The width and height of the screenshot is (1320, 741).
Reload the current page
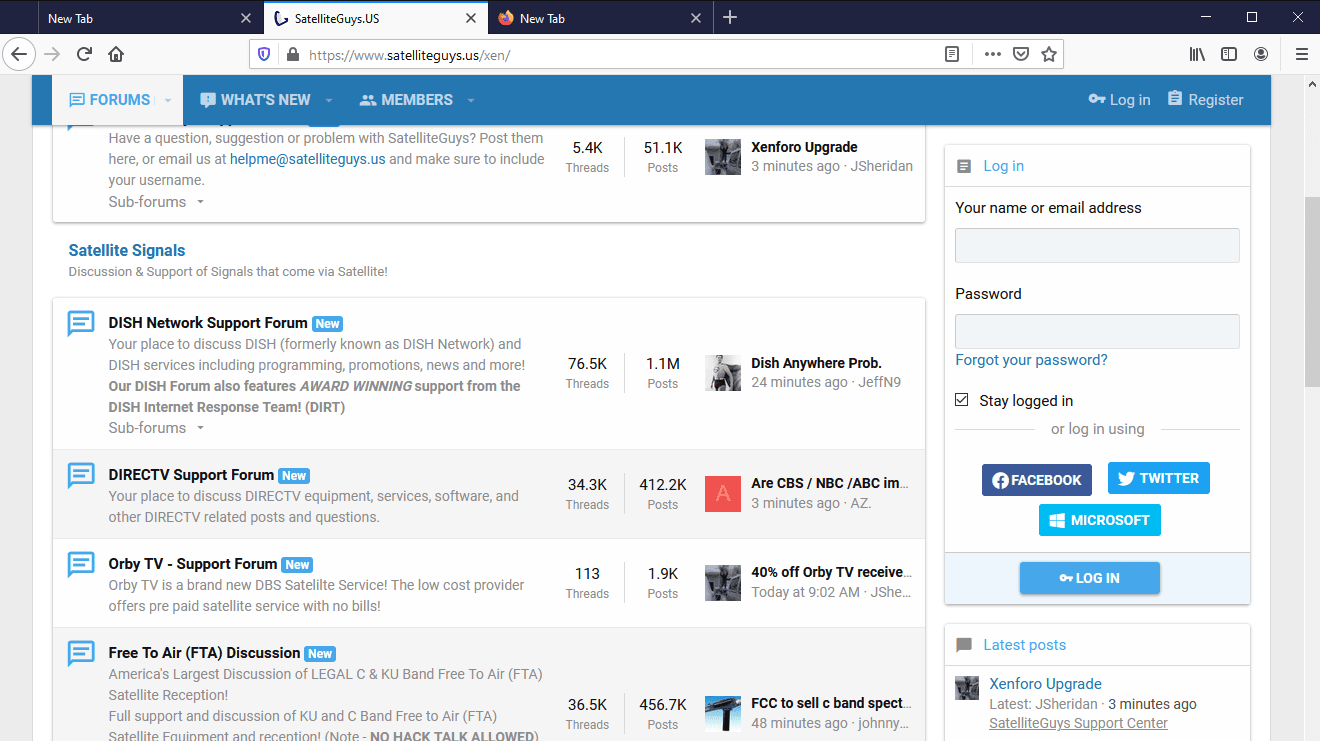click(x=85, y=54)
